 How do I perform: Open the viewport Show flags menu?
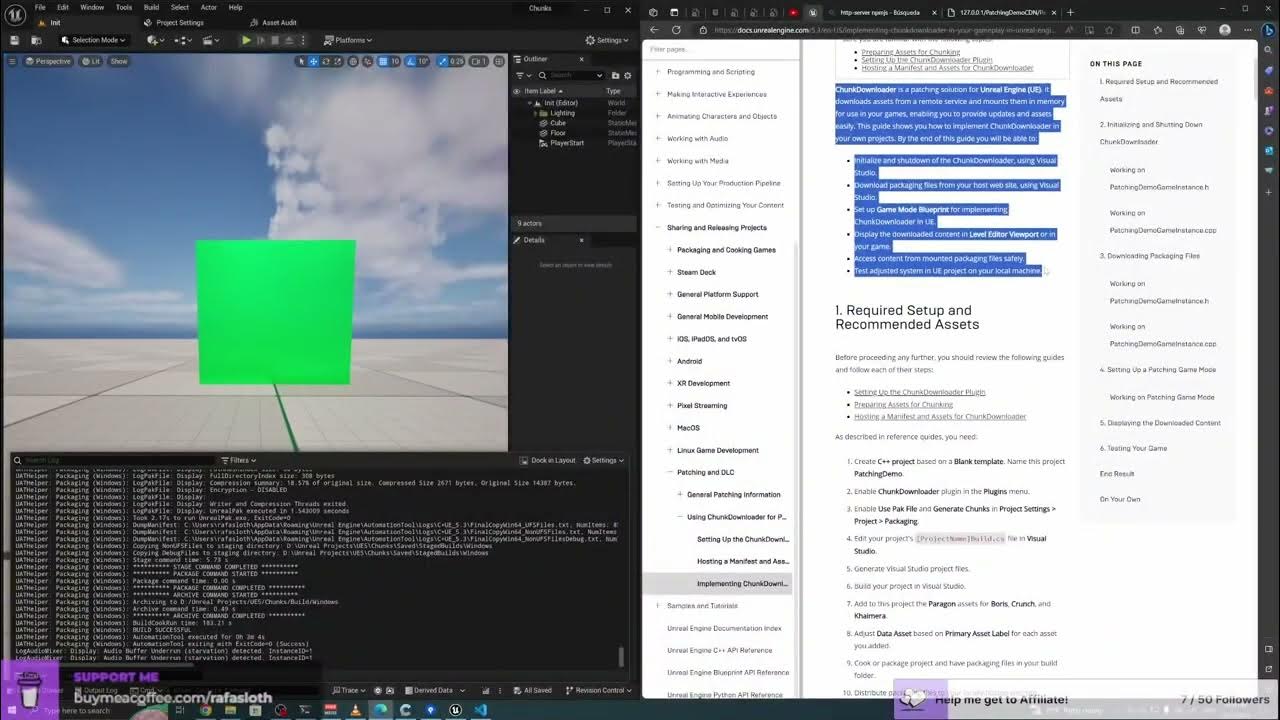119,61
